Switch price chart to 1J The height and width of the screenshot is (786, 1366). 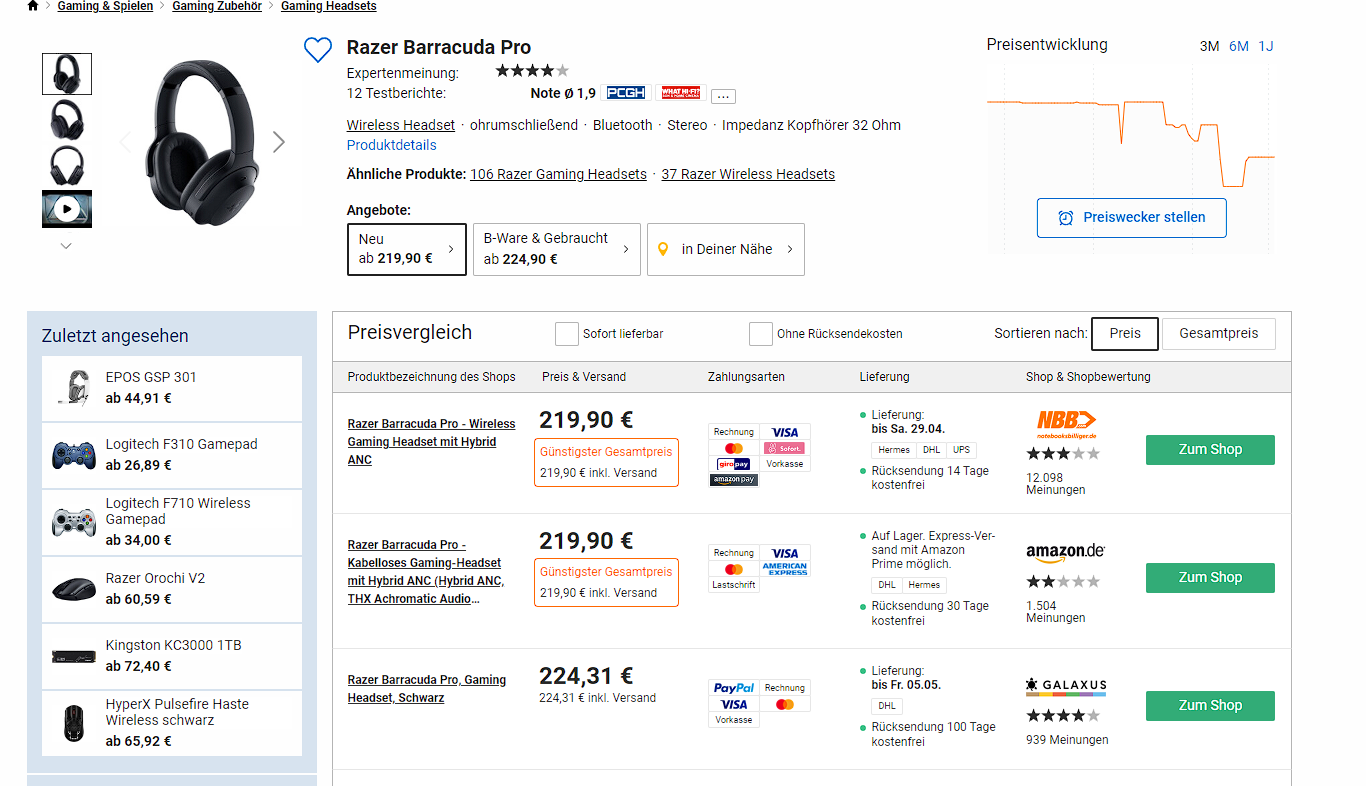(1266, 46)
